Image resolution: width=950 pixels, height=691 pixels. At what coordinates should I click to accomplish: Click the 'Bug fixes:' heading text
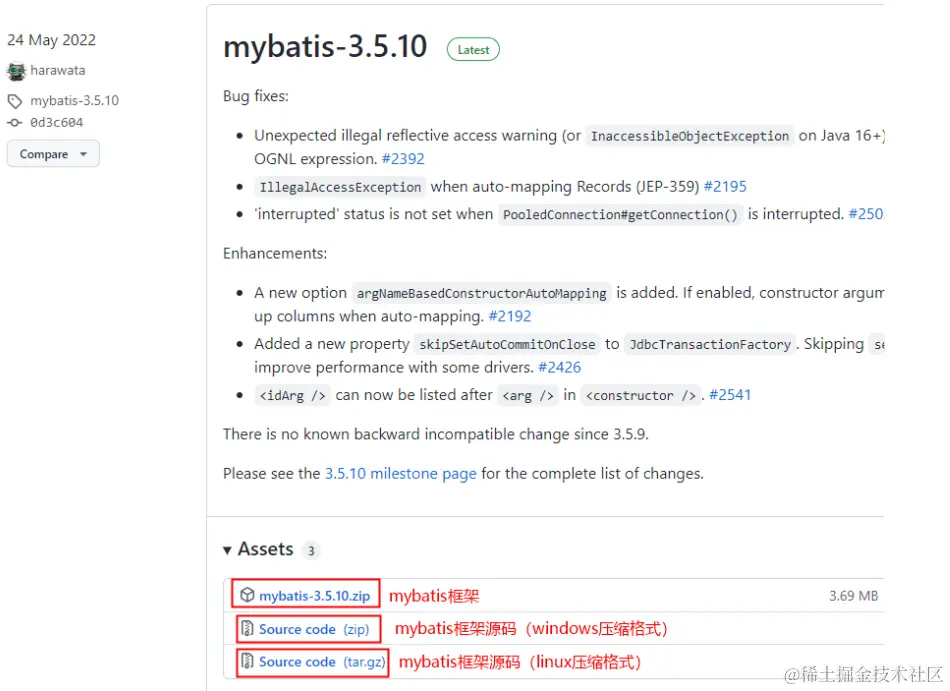(256, 96)
